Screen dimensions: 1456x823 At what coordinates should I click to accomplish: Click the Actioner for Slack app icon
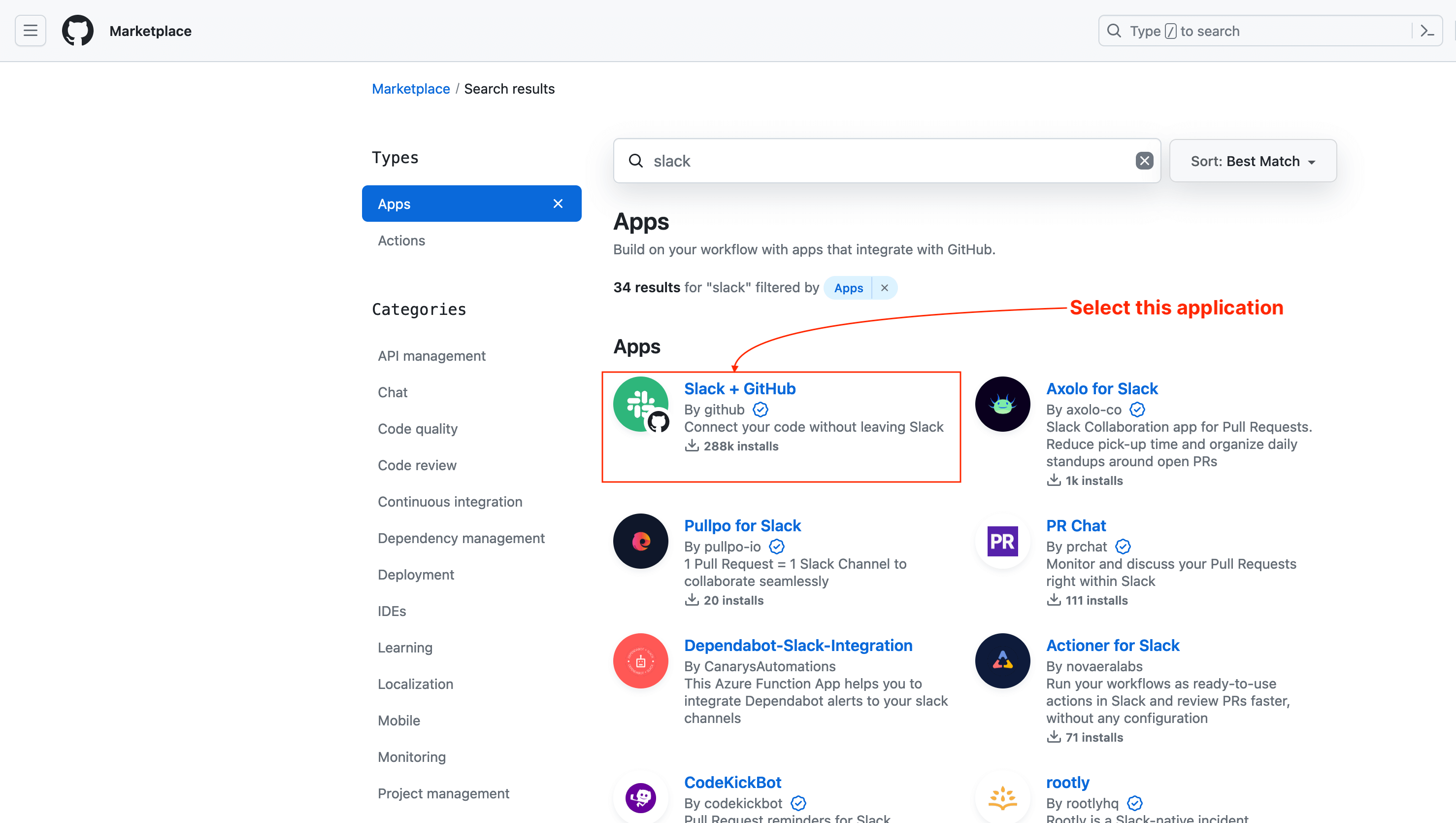coord(1001,661)
